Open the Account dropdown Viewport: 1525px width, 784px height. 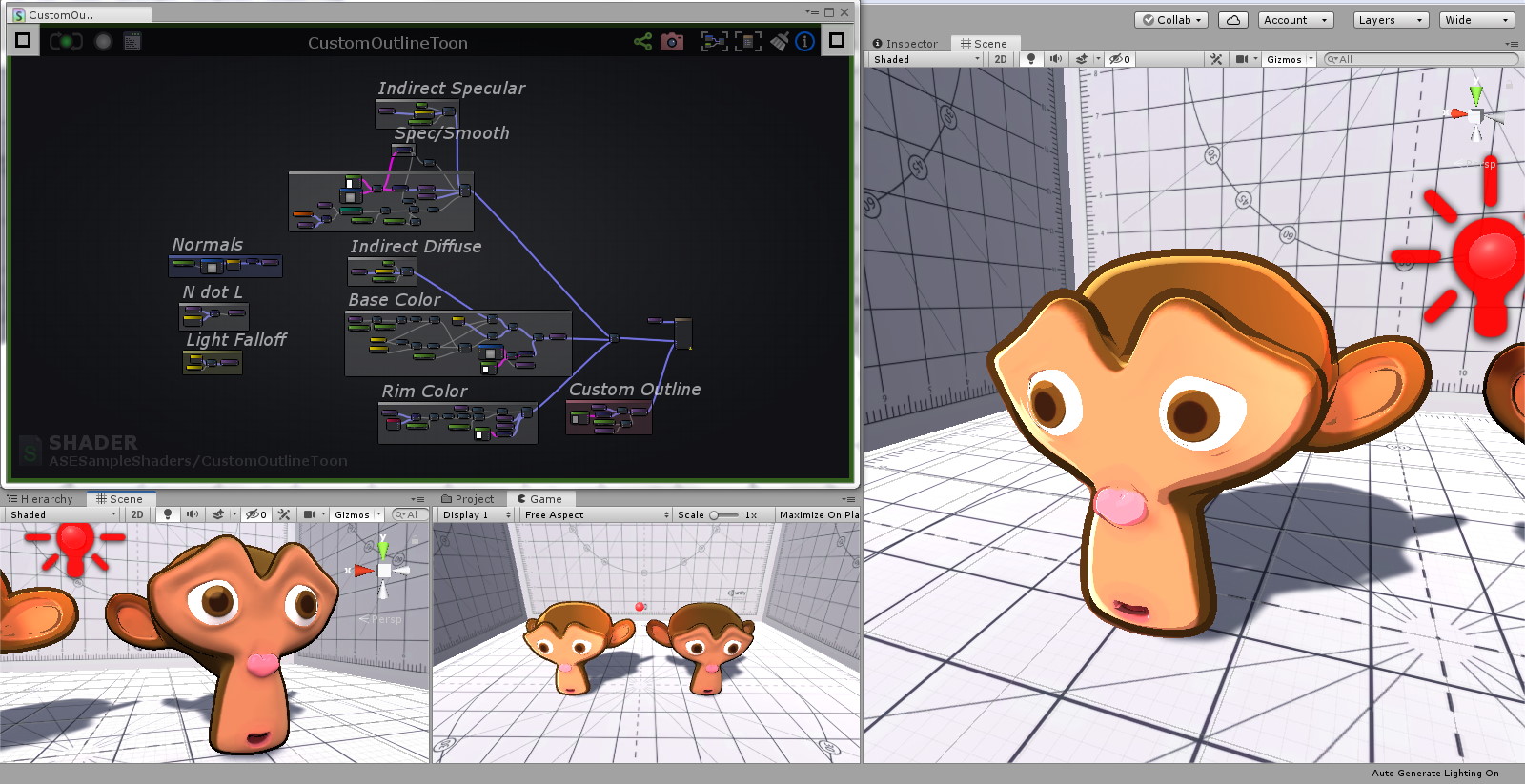(1295, 20)
